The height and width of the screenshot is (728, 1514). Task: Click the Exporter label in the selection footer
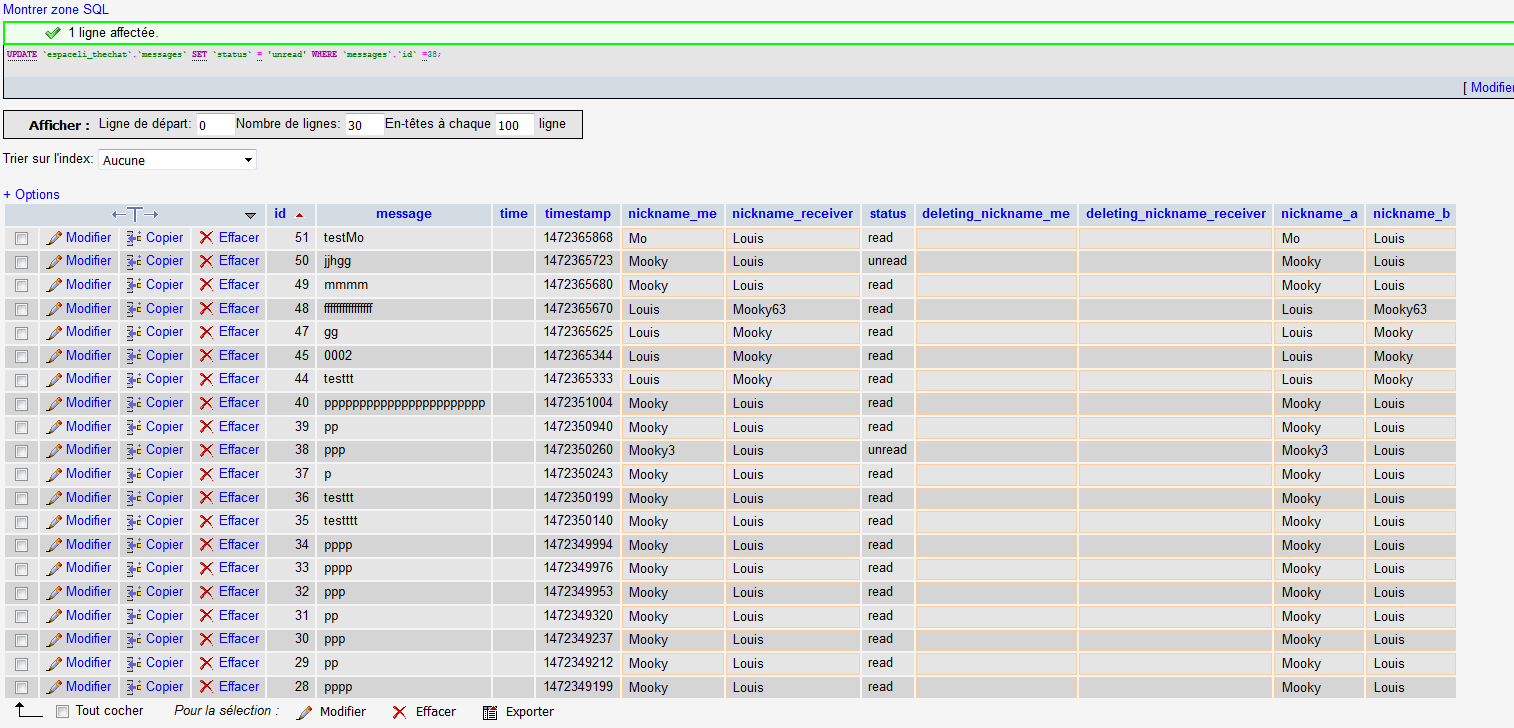pyautogui.click(x=530, y=712)
